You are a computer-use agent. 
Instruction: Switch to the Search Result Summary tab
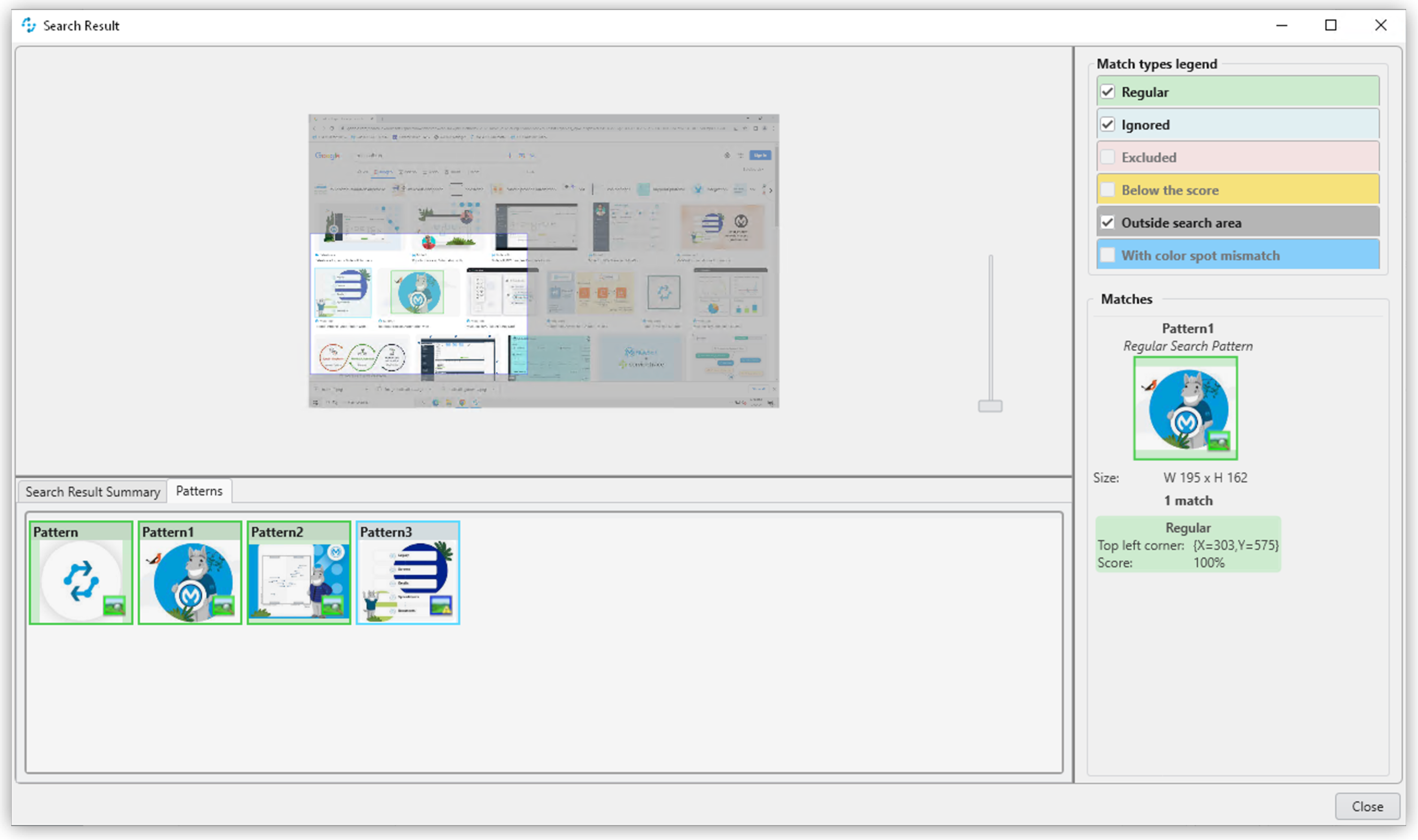tap(92, 491)
